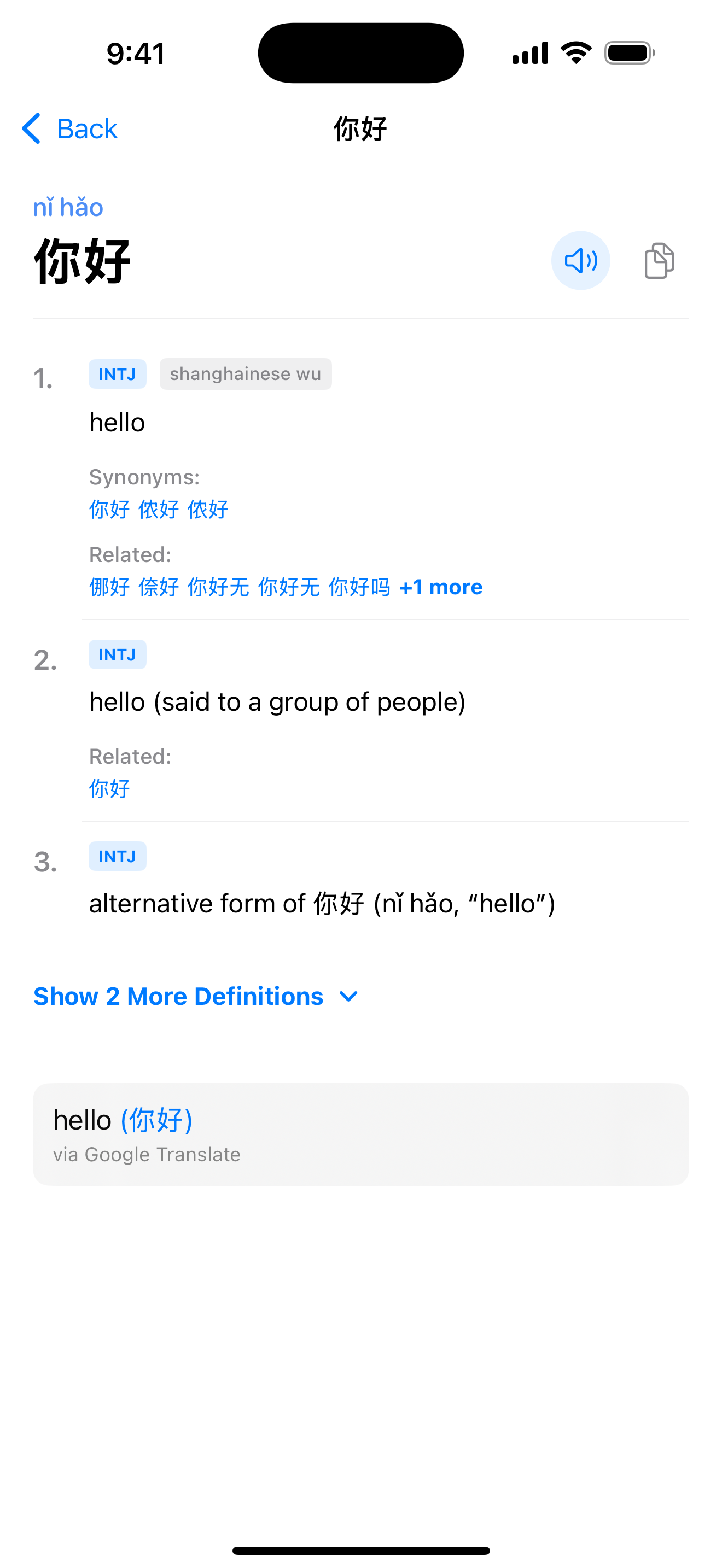Tap the back chevron arrow
The image size is (722, 1568).
coord(31,128)
